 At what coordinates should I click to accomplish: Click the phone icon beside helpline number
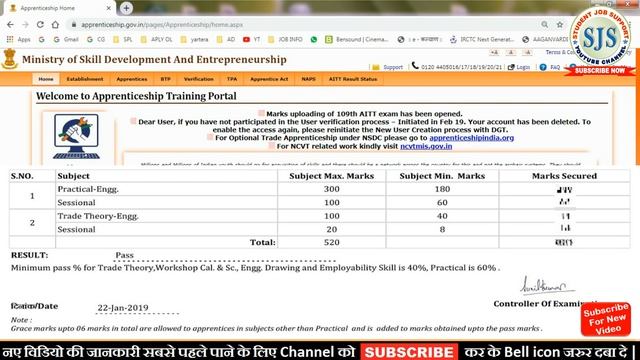(415, 66)
